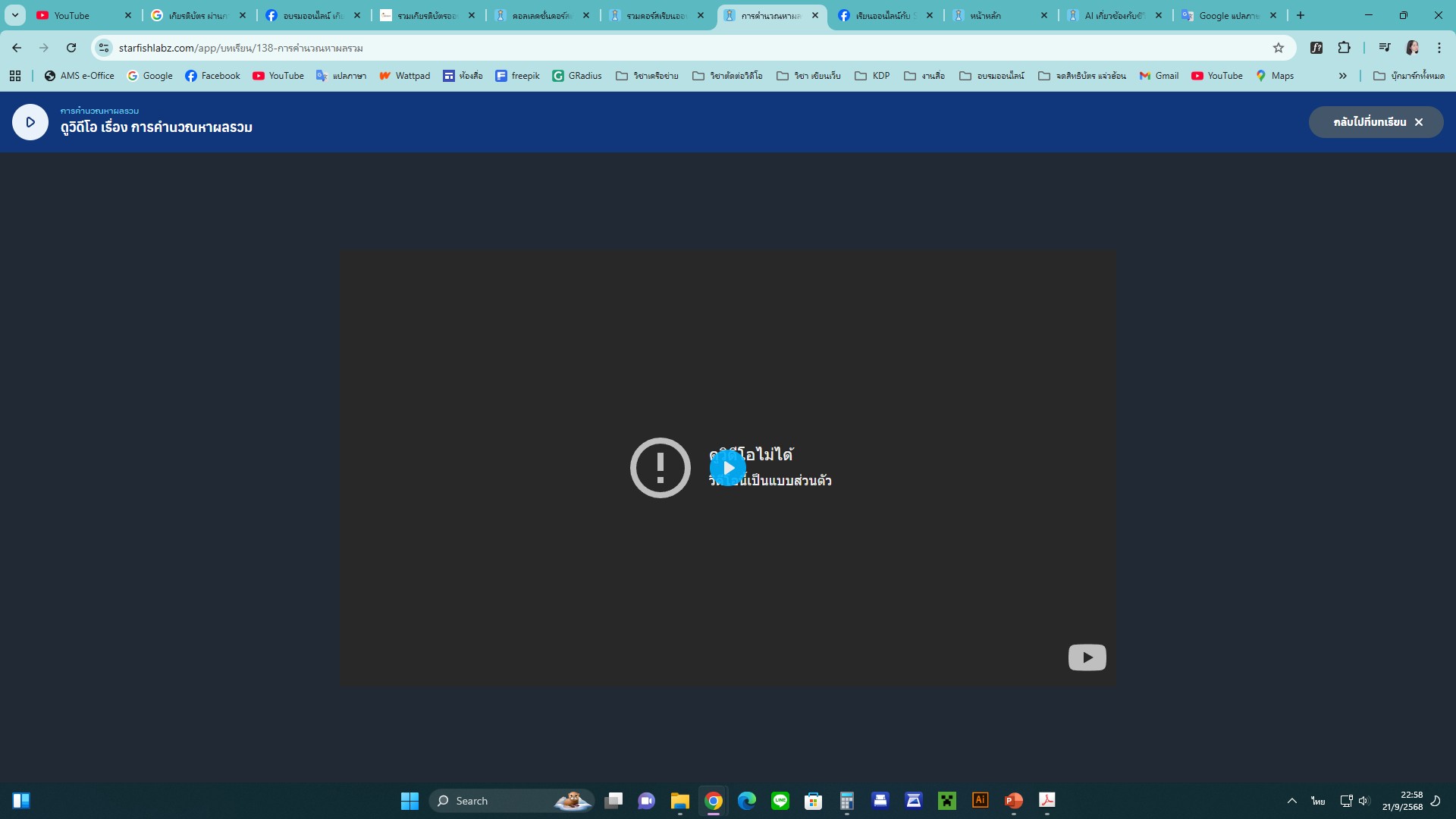Image resolution: width=1456 pixels, height=819 pixels.
Task: Click the round play icon in lesson header
Action: click(x=30, y=122)
